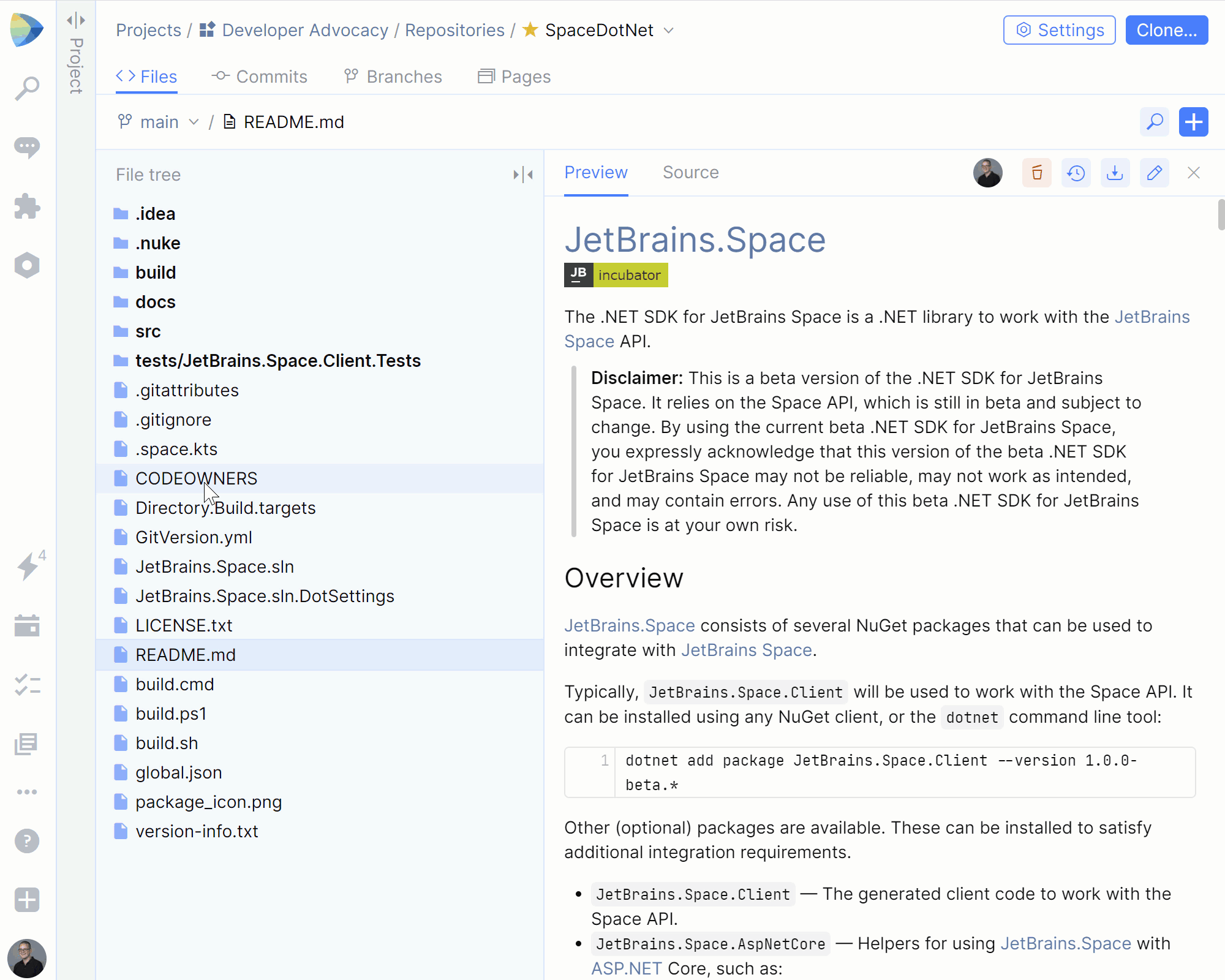Viewport: 1225px width, 980px height.
Task: Click the user avatar at bottom left
Action: click(27, 958)
